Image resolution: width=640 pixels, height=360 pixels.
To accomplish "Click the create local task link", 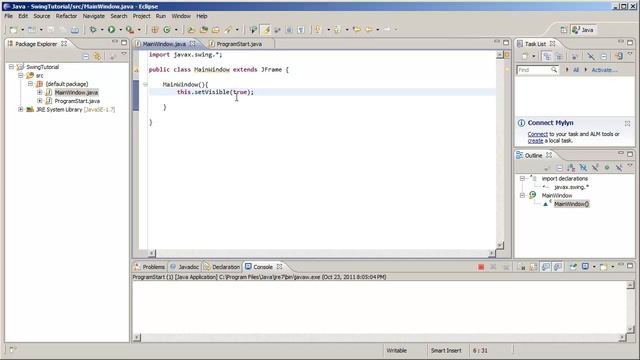I will click(x=535, y=140).
